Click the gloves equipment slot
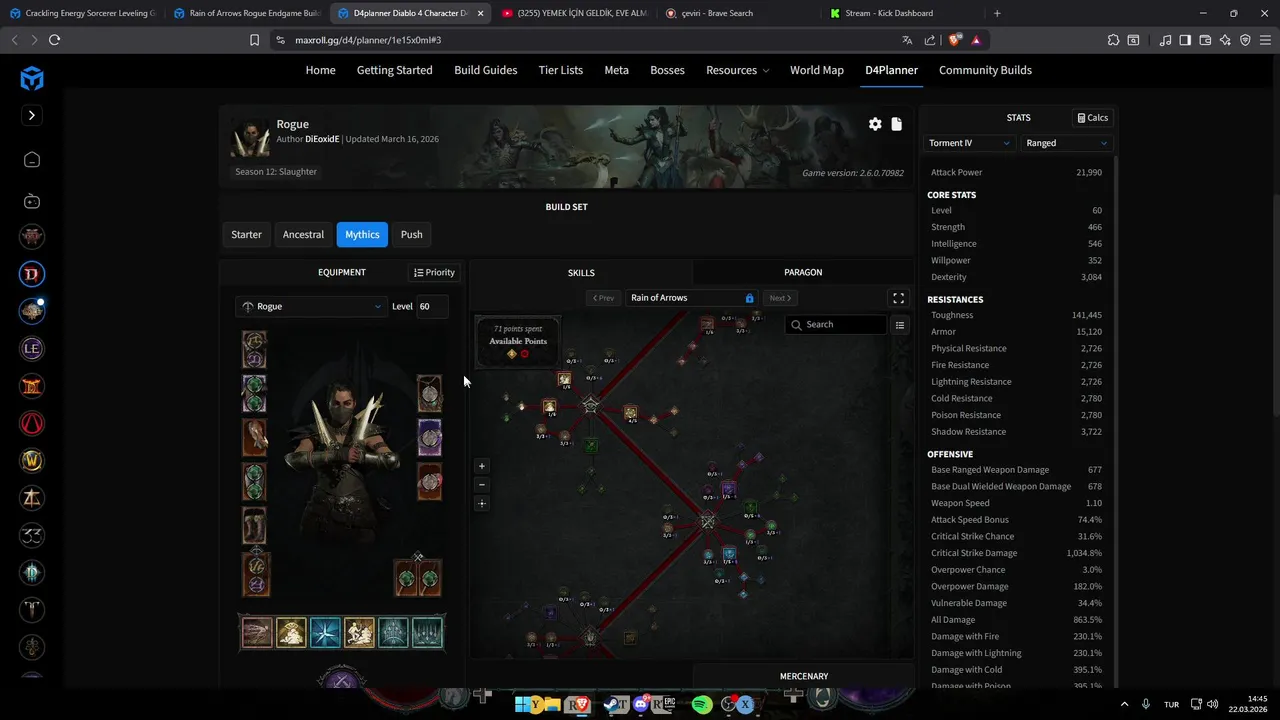This screenshot has height=720, width=1280. 254,438
